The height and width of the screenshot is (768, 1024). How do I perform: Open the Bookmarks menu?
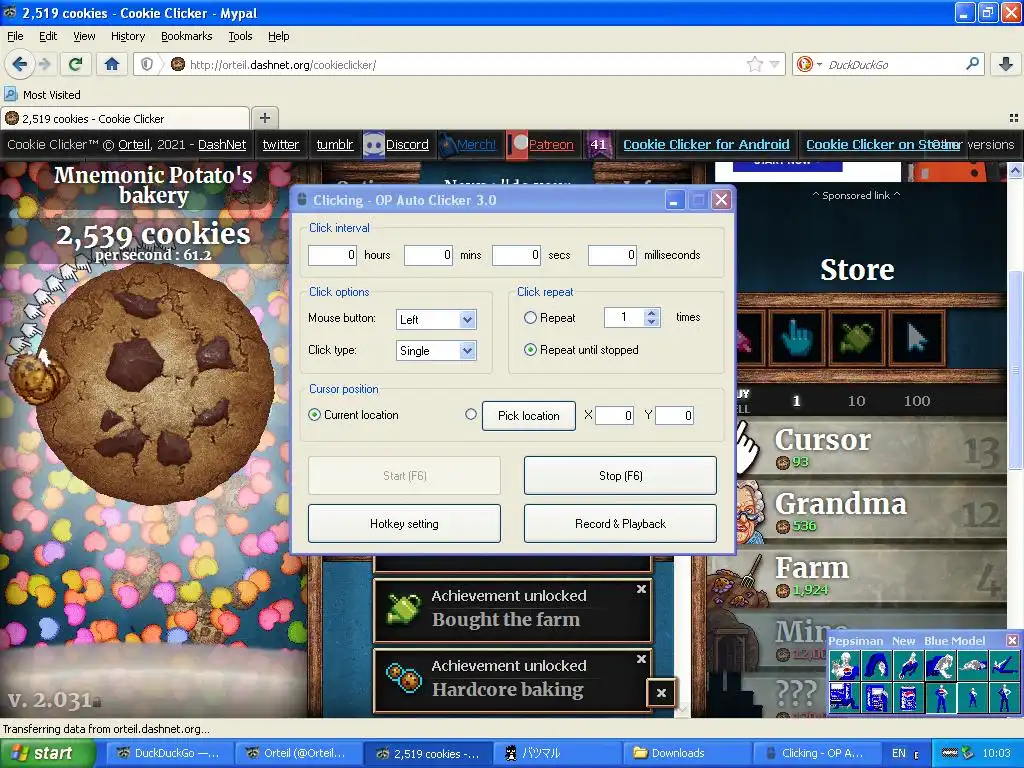(x=186, y=36)
